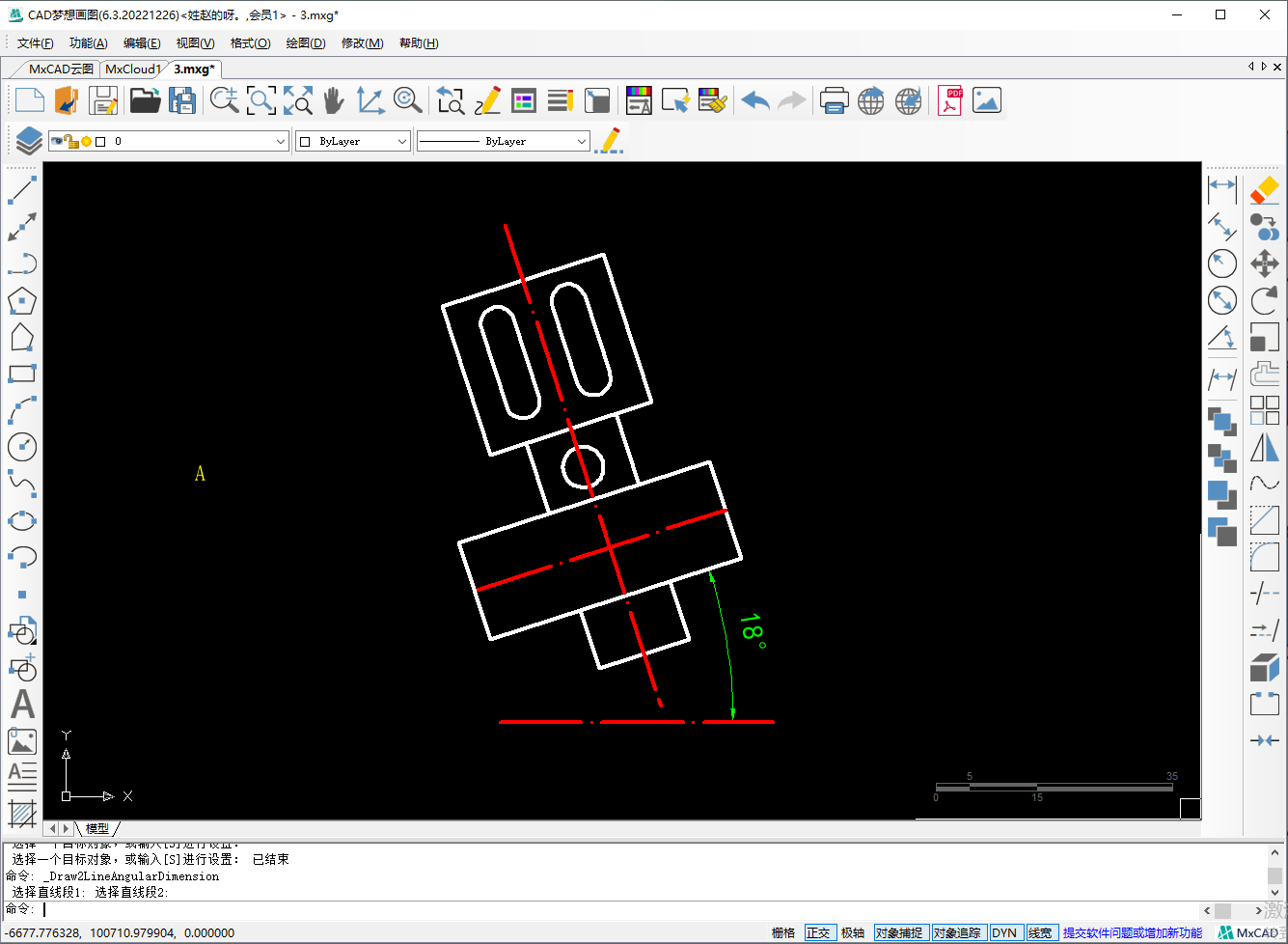Select the Hatch fill tool
1288x944 pixels.
[x=22, y=814]
